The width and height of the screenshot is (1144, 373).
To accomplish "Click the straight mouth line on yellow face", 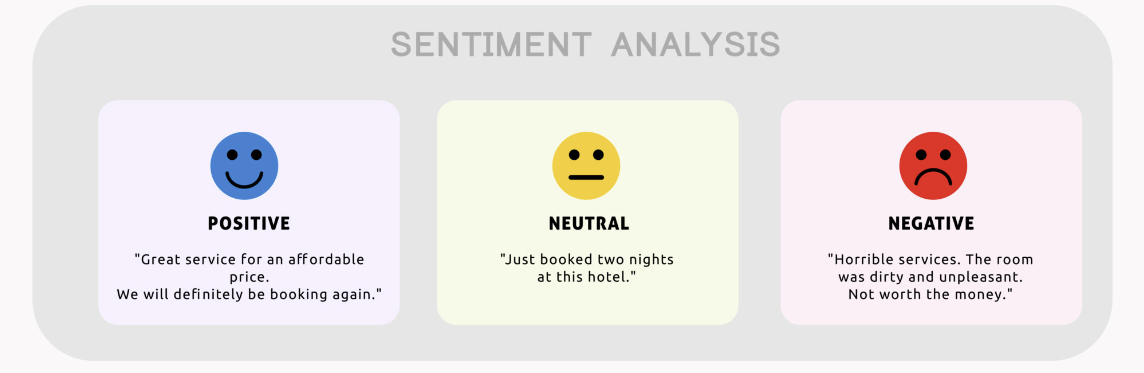I will click(586, 177).
